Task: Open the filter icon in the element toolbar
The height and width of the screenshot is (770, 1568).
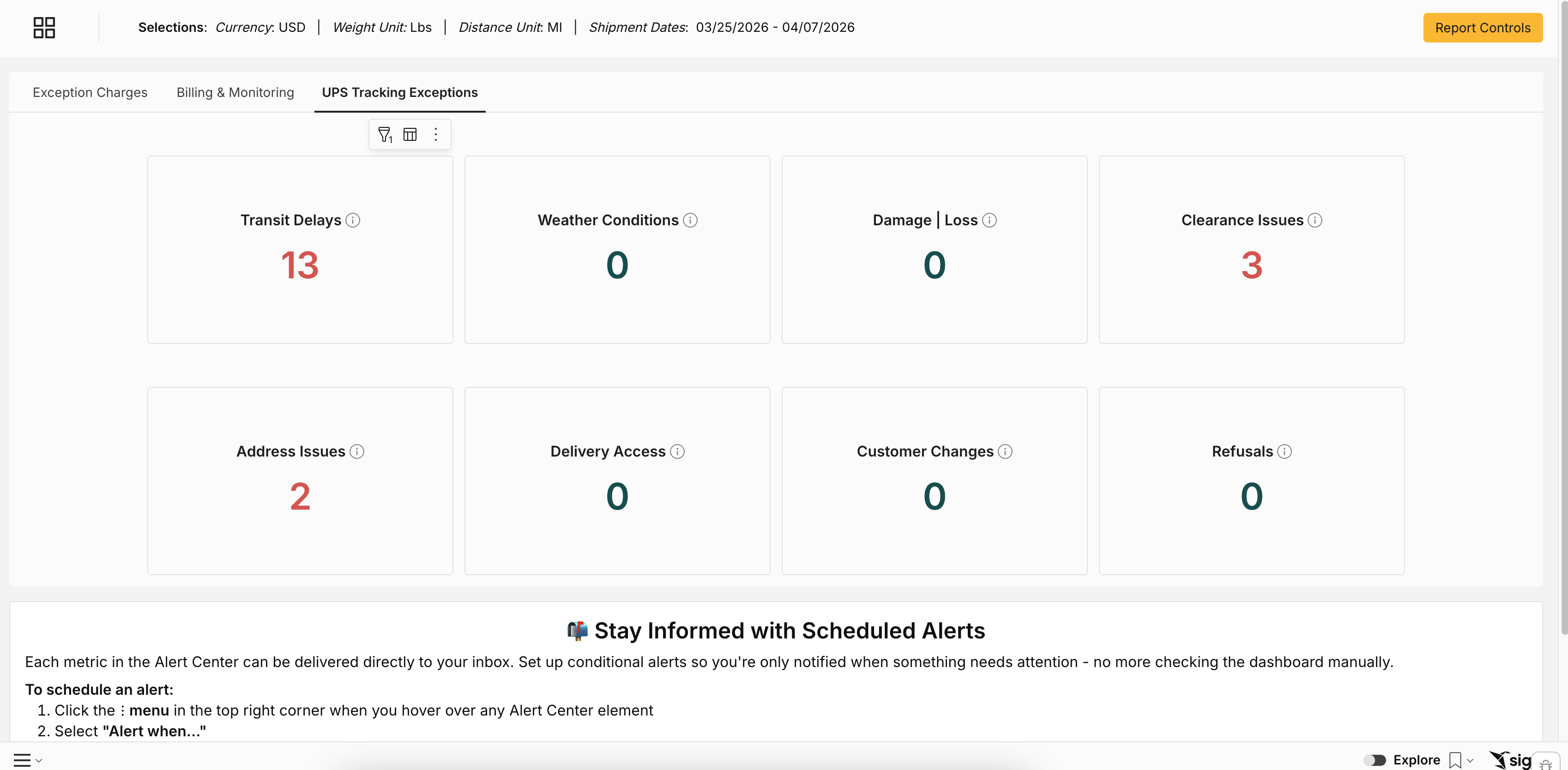Action: click(385, 134)
